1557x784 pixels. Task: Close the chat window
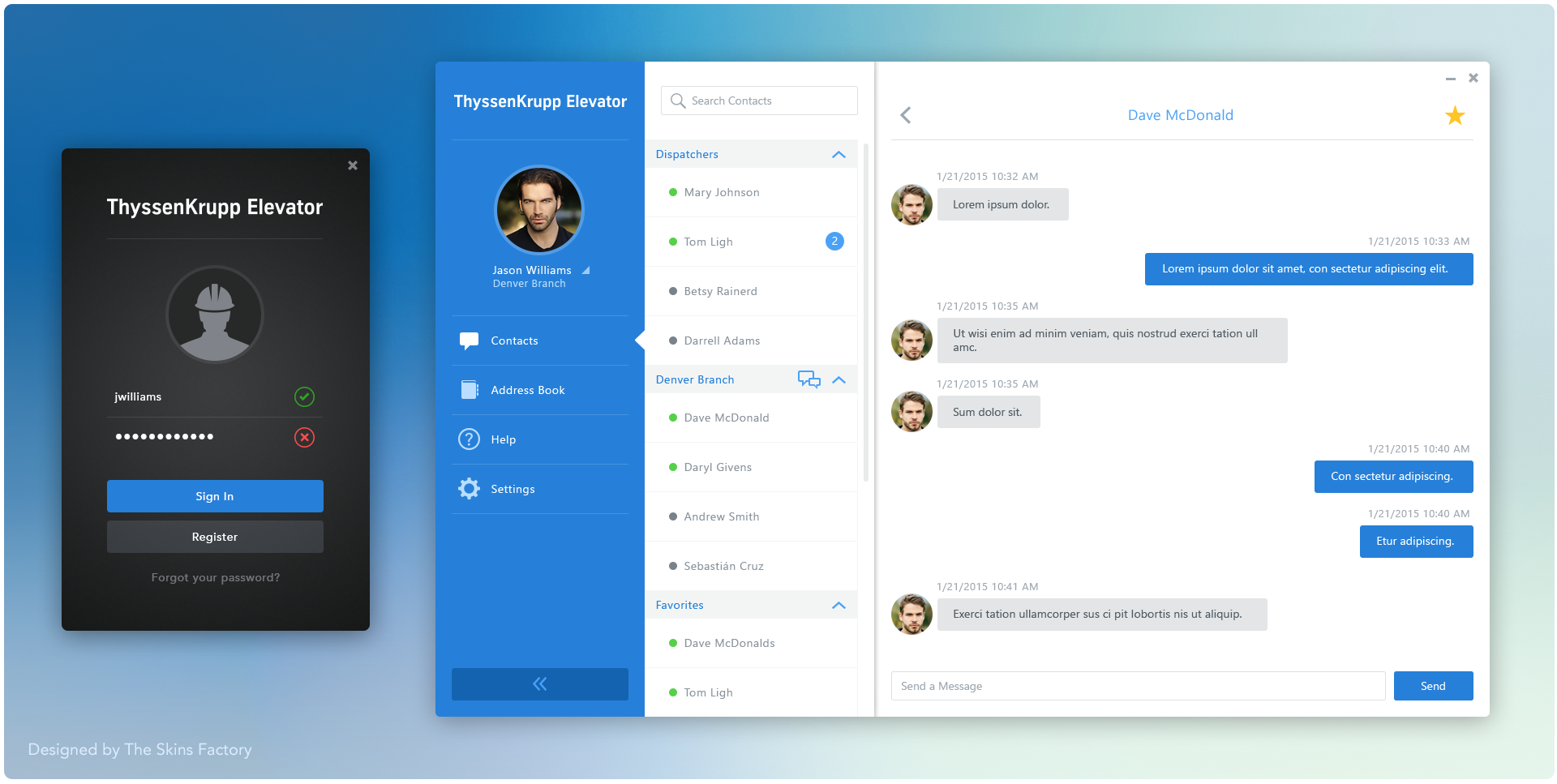pyautogui.click(x=1473, y=78)
